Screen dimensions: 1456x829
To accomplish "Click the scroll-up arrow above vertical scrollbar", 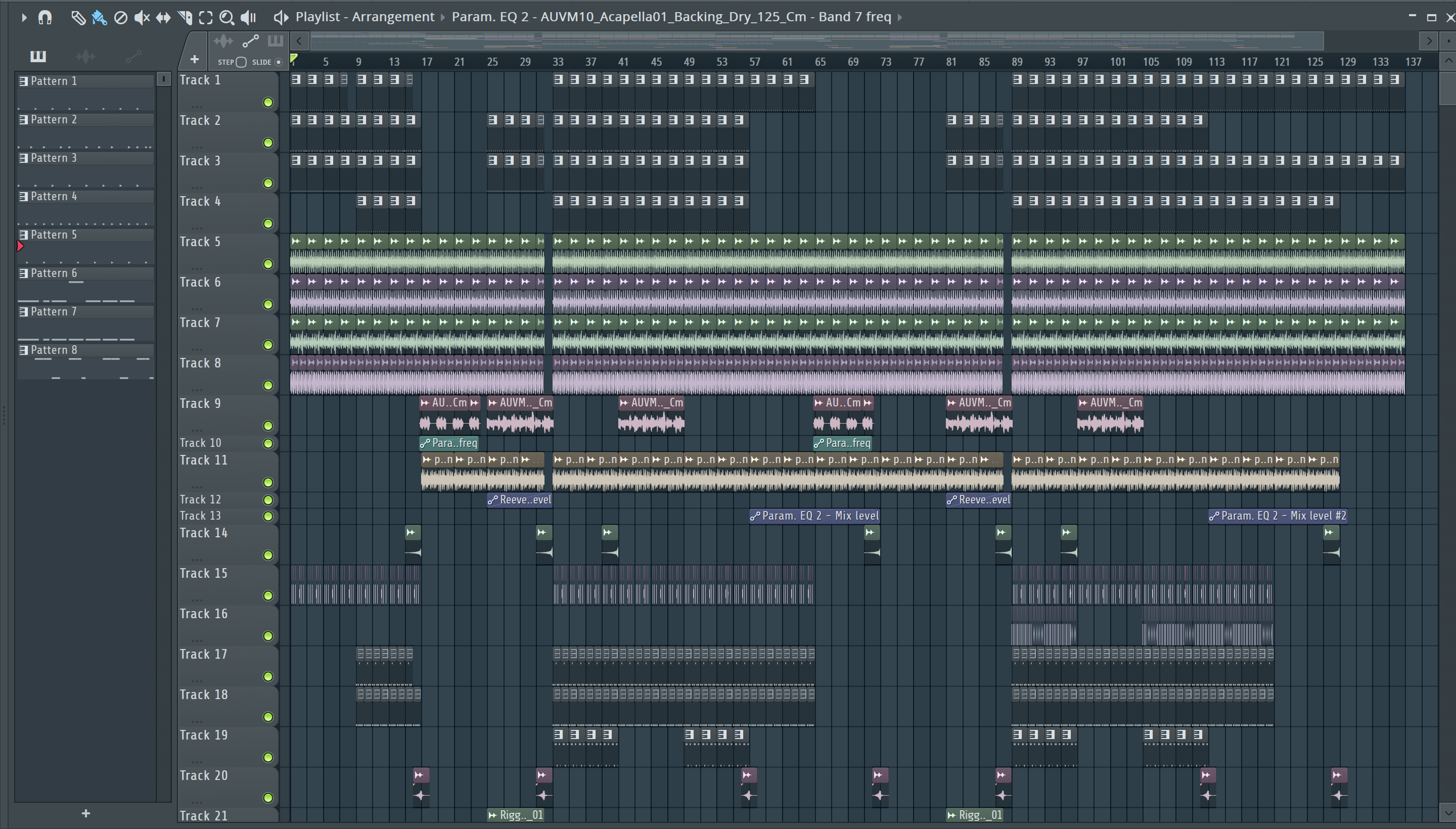I will click(x=1448, y=61).
